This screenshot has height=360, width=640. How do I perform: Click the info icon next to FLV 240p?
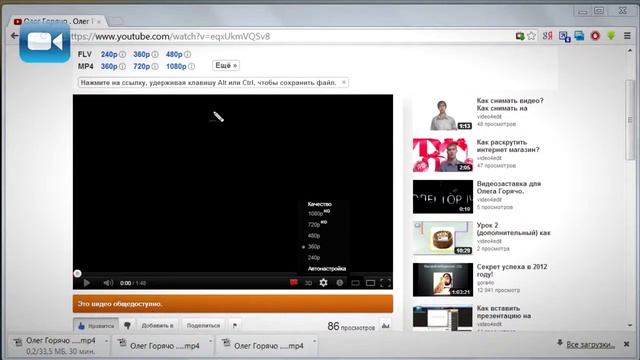click(x=122, y=54)
